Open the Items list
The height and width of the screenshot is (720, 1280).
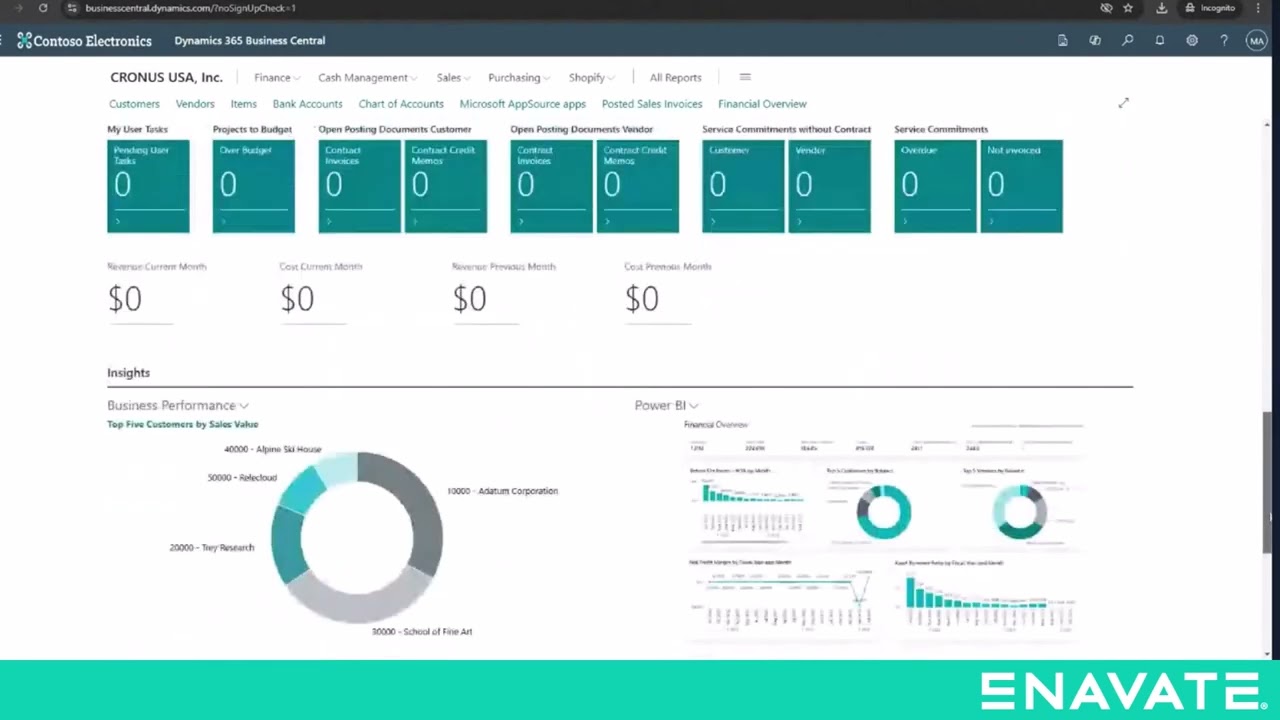click(243, 104)
